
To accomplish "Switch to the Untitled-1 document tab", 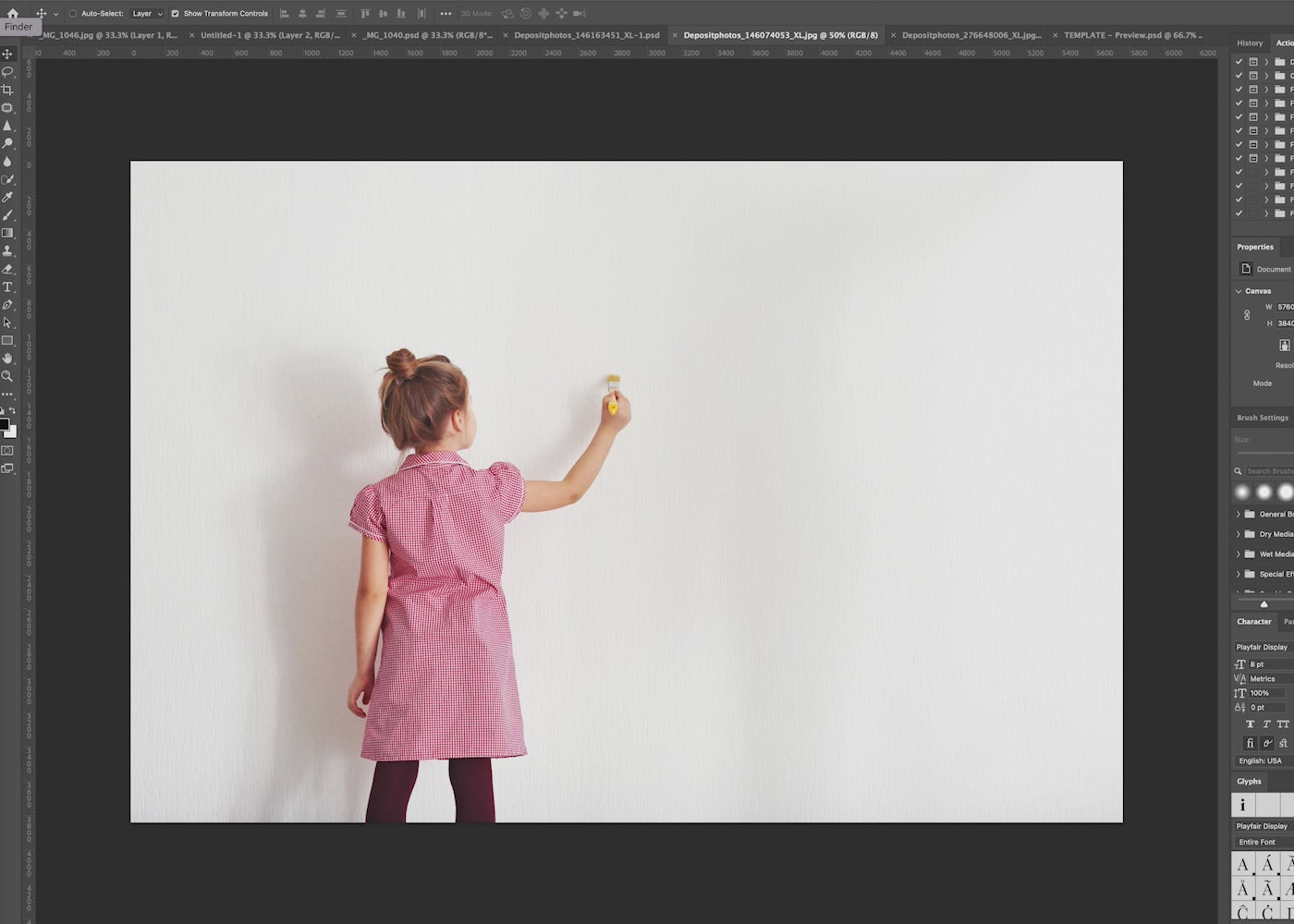I will click(x=270, y=35).
